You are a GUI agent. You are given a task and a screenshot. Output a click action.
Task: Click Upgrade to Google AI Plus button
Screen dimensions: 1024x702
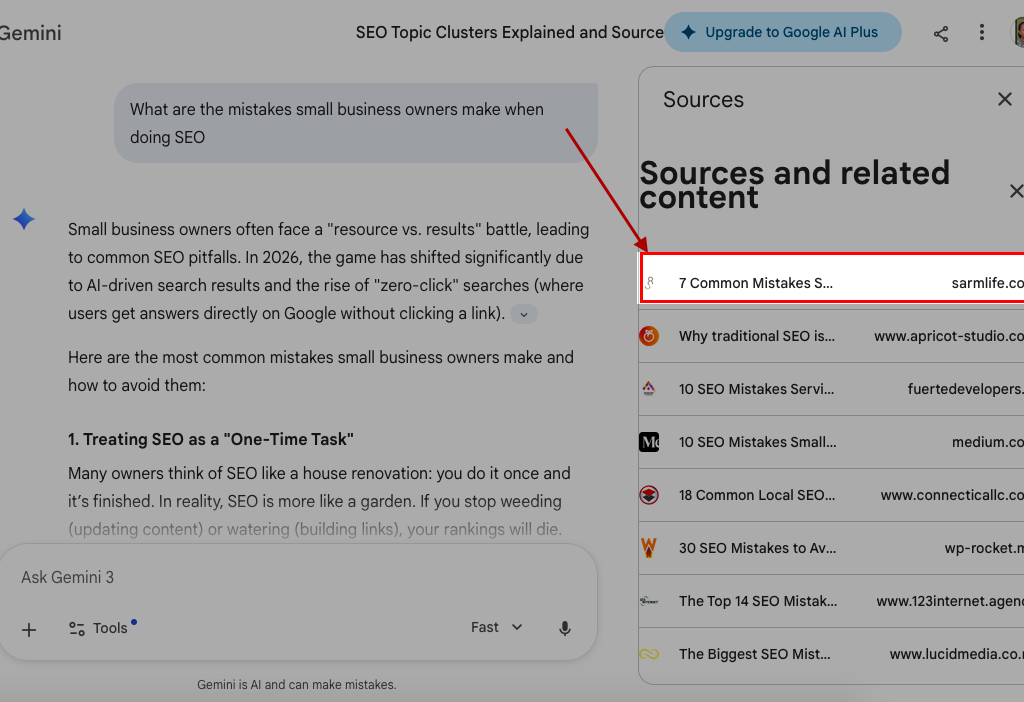[782, 32]
